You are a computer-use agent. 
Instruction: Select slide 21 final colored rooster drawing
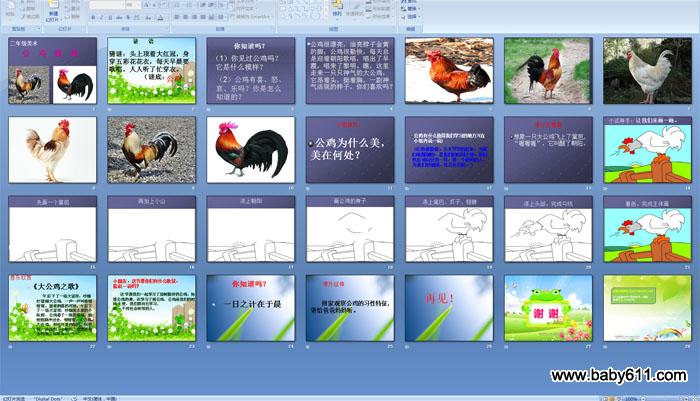[x=647, y=229]
